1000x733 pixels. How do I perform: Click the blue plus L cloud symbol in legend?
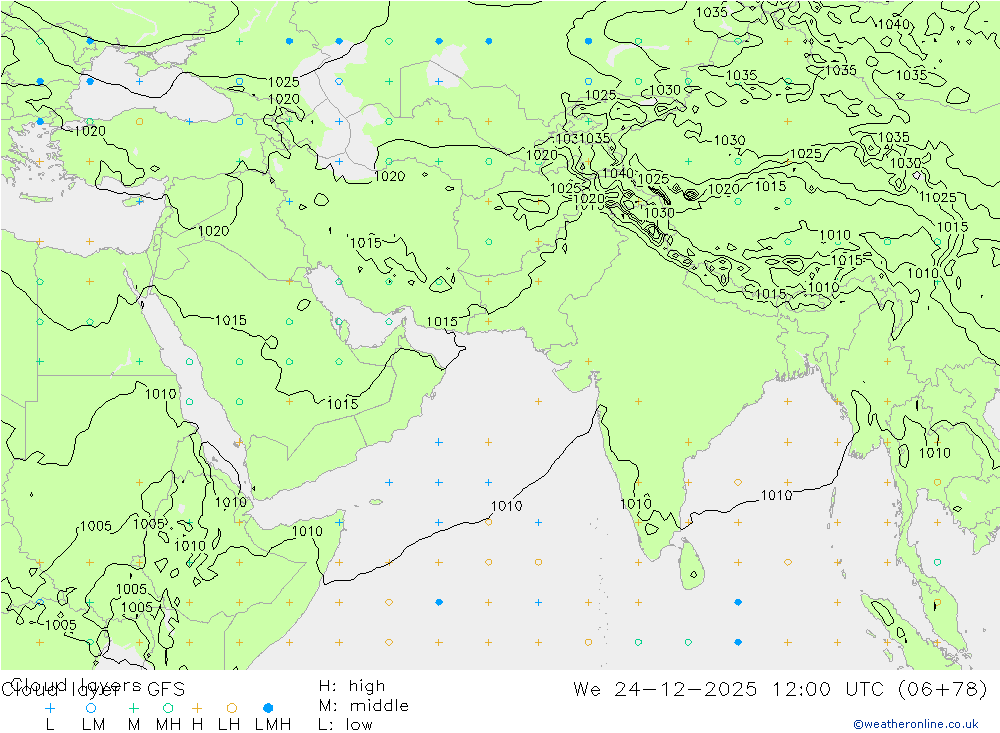[x=50, y=708]
